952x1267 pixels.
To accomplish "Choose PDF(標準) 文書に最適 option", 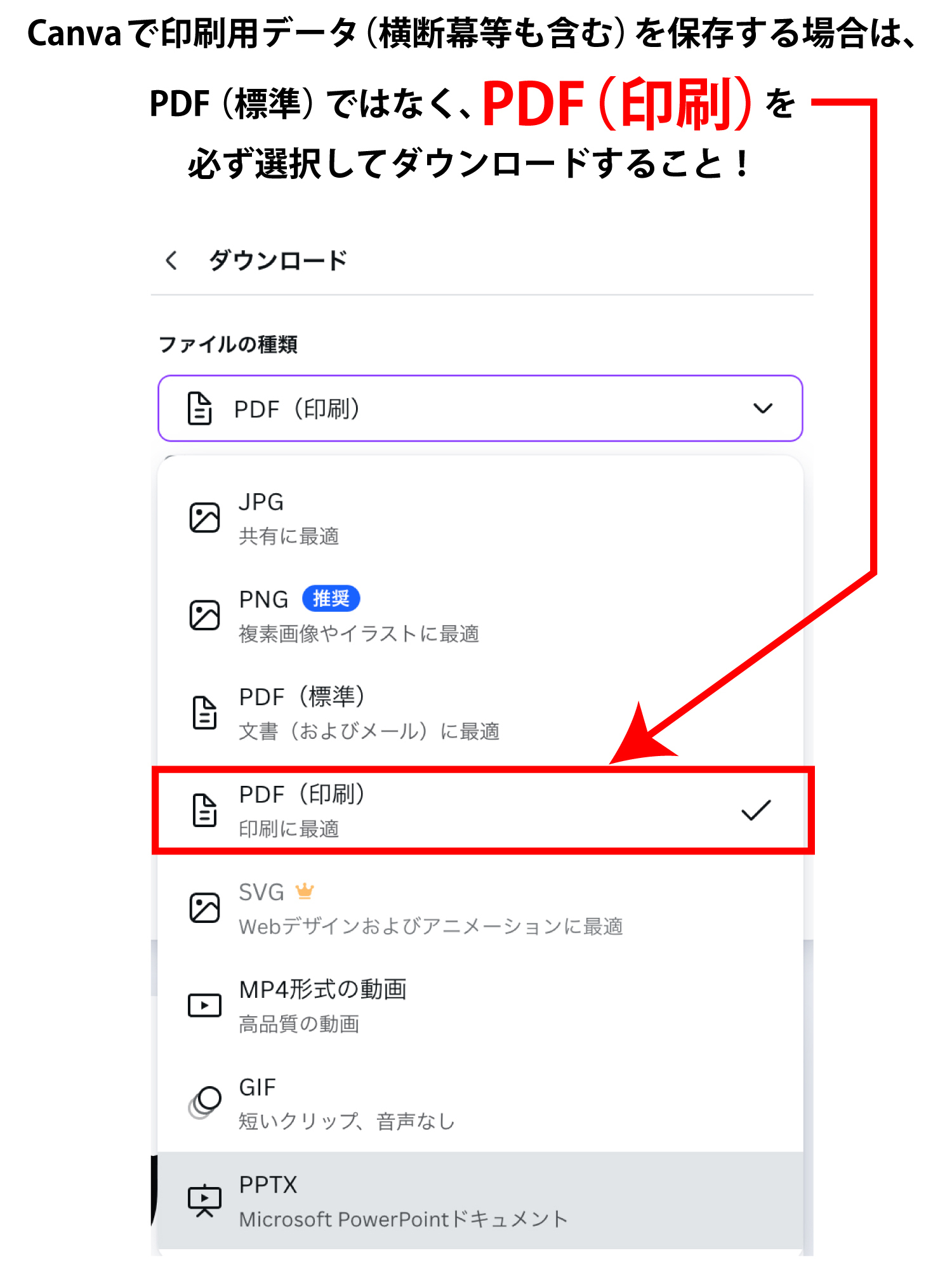I will [444, 713].
